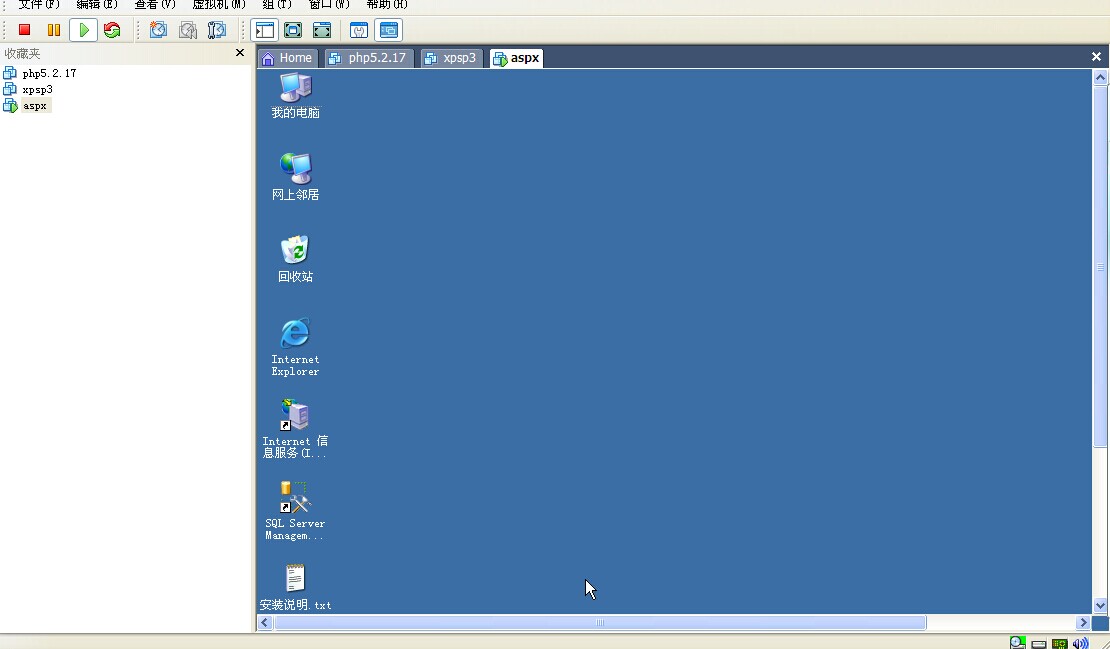Take a snapshot of the virtual machine

(158, 30)
